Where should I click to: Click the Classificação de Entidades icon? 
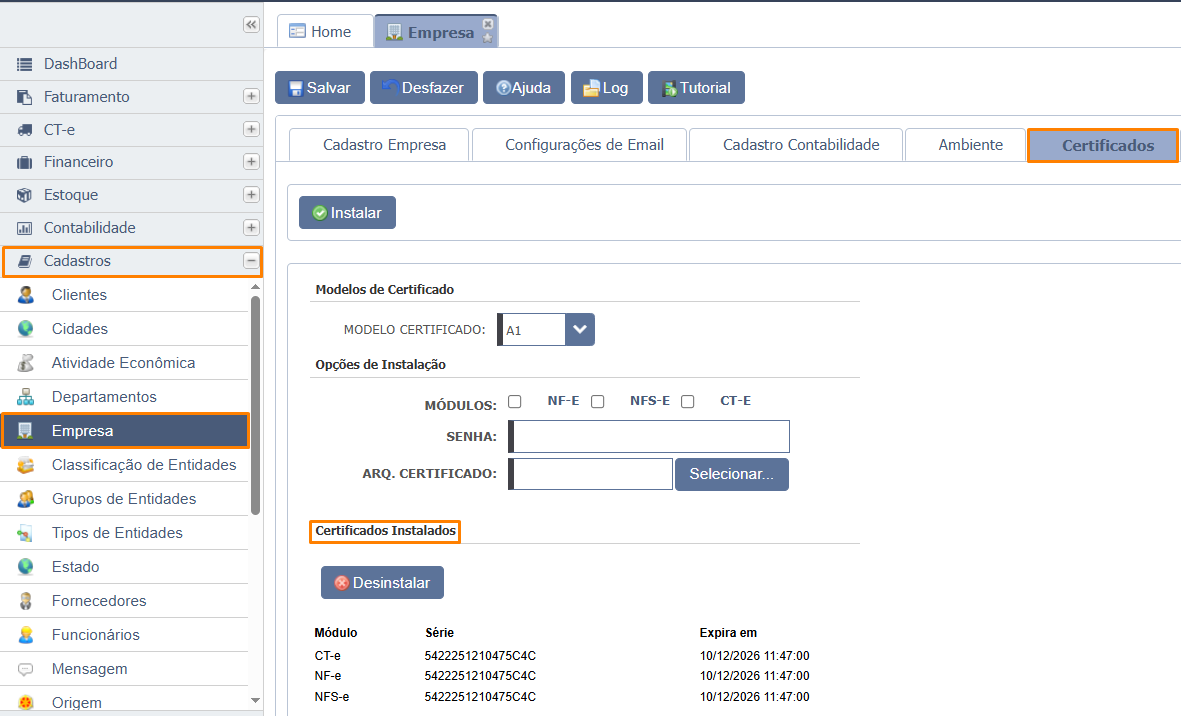[x=26, y=465]
